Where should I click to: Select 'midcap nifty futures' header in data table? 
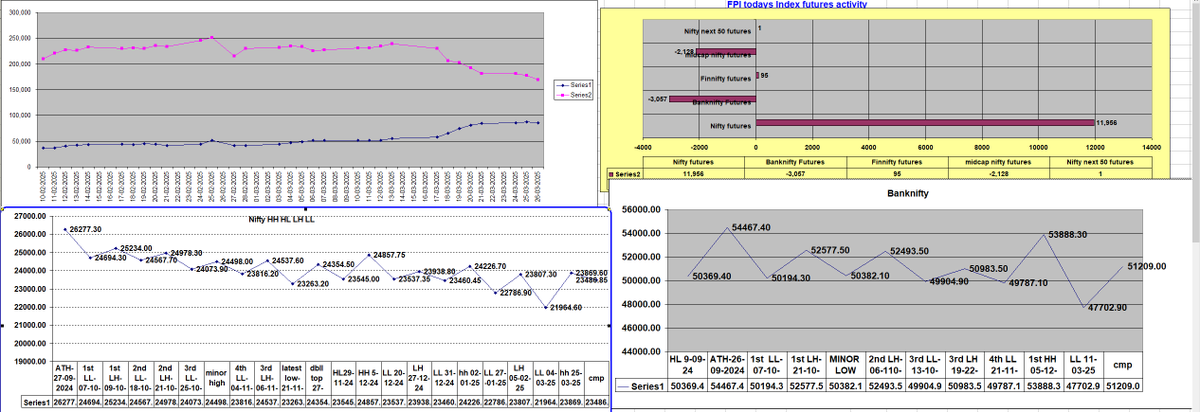[x=998, y=161]
